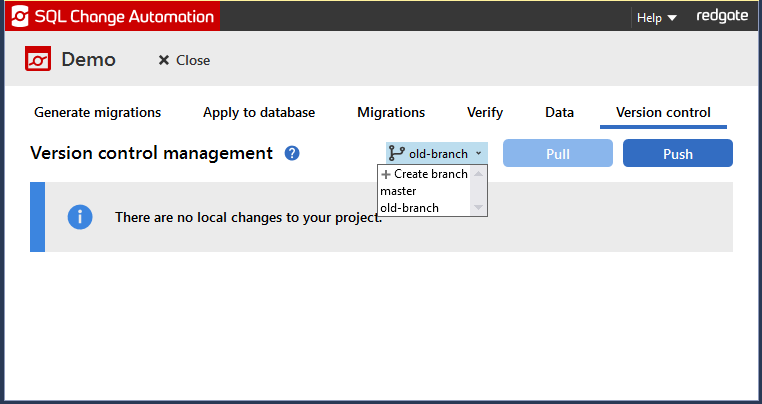This screenshot has height=404, width=762.
Task: Click the branch list scroll up arrow
Action: [x=479, y=174]
